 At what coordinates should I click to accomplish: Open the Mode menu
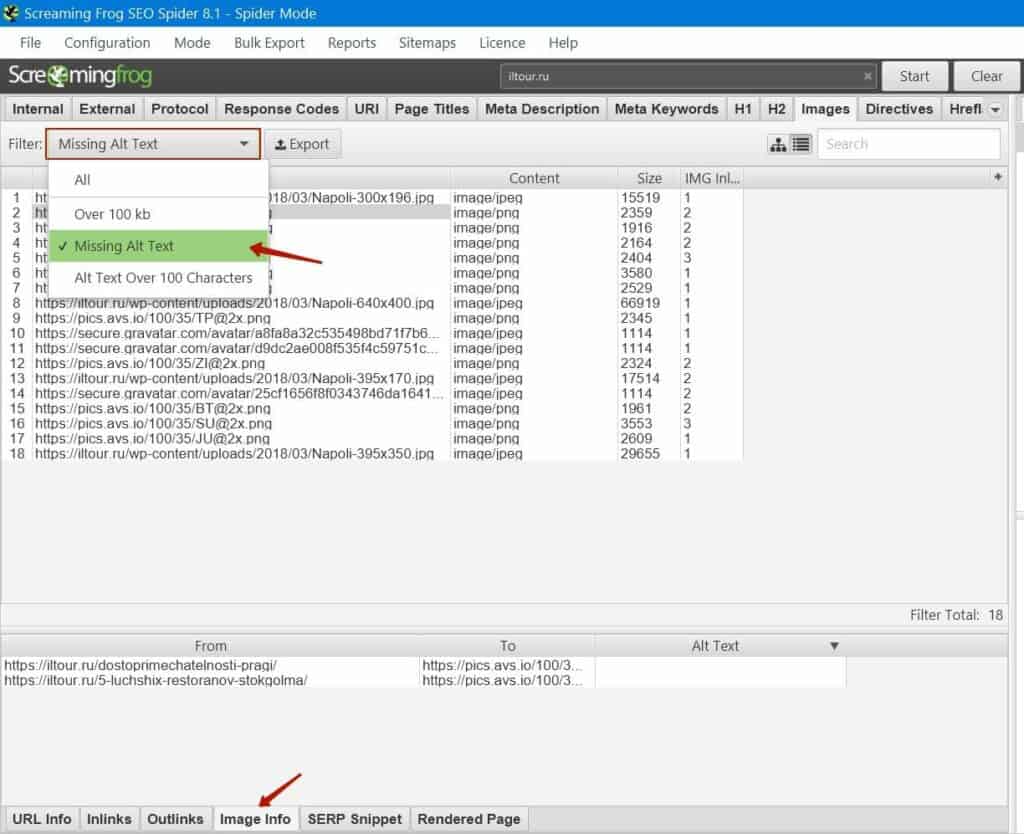(192, 43)
